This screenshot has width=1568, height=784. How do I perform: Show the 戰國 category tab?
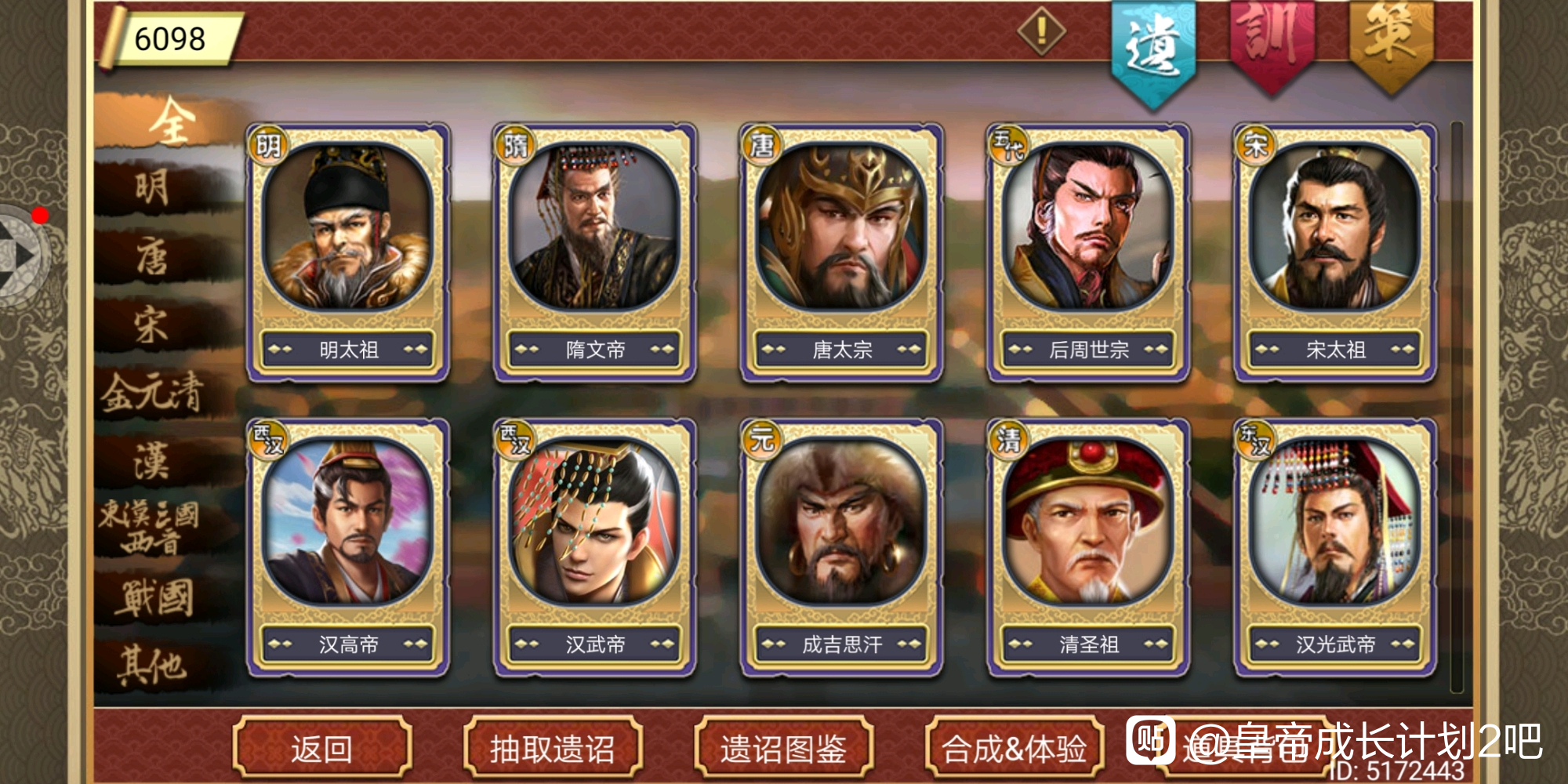point(155,597)
